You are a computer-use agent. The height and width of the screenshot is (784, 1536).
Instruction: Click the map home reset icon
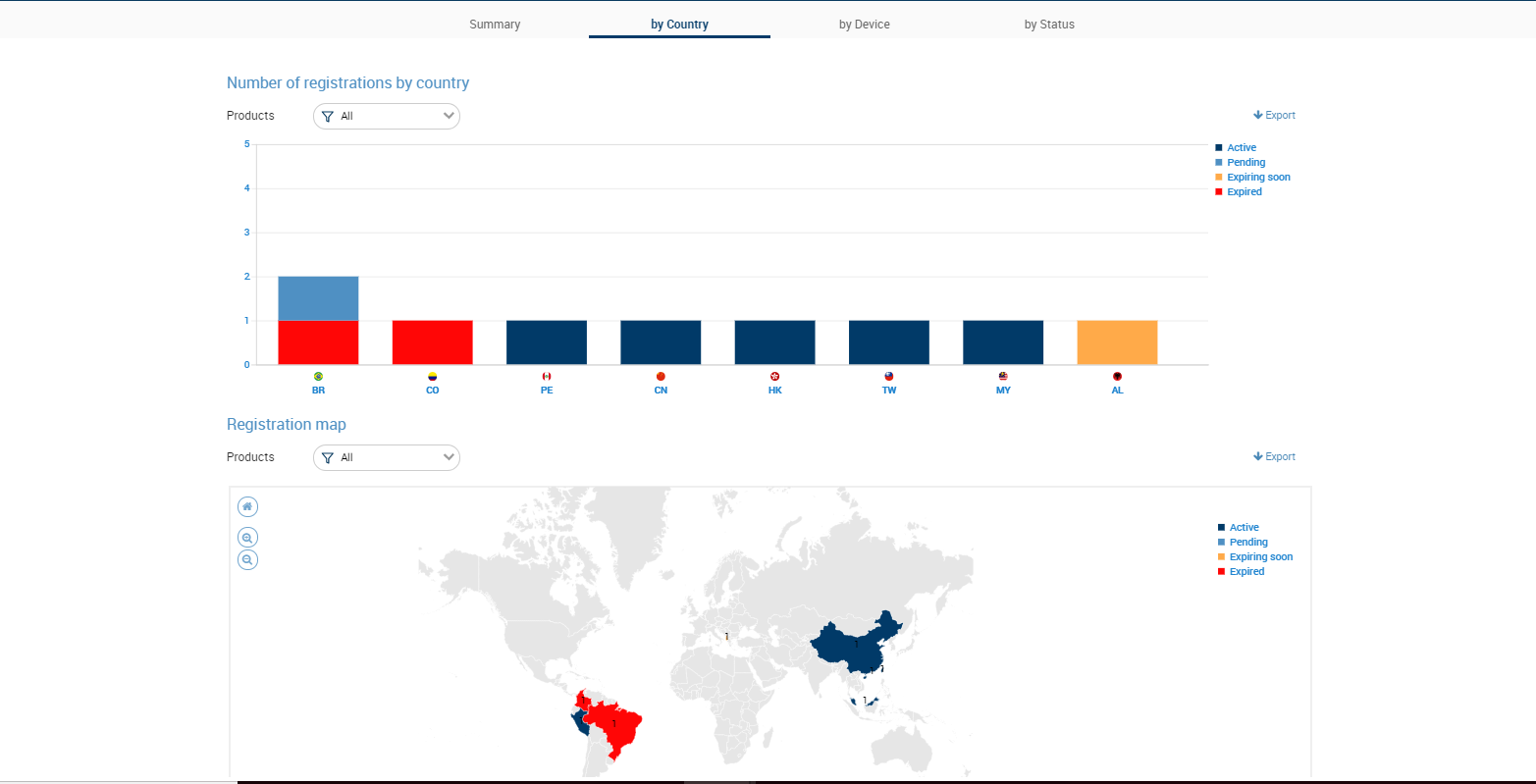pos(247,507)
